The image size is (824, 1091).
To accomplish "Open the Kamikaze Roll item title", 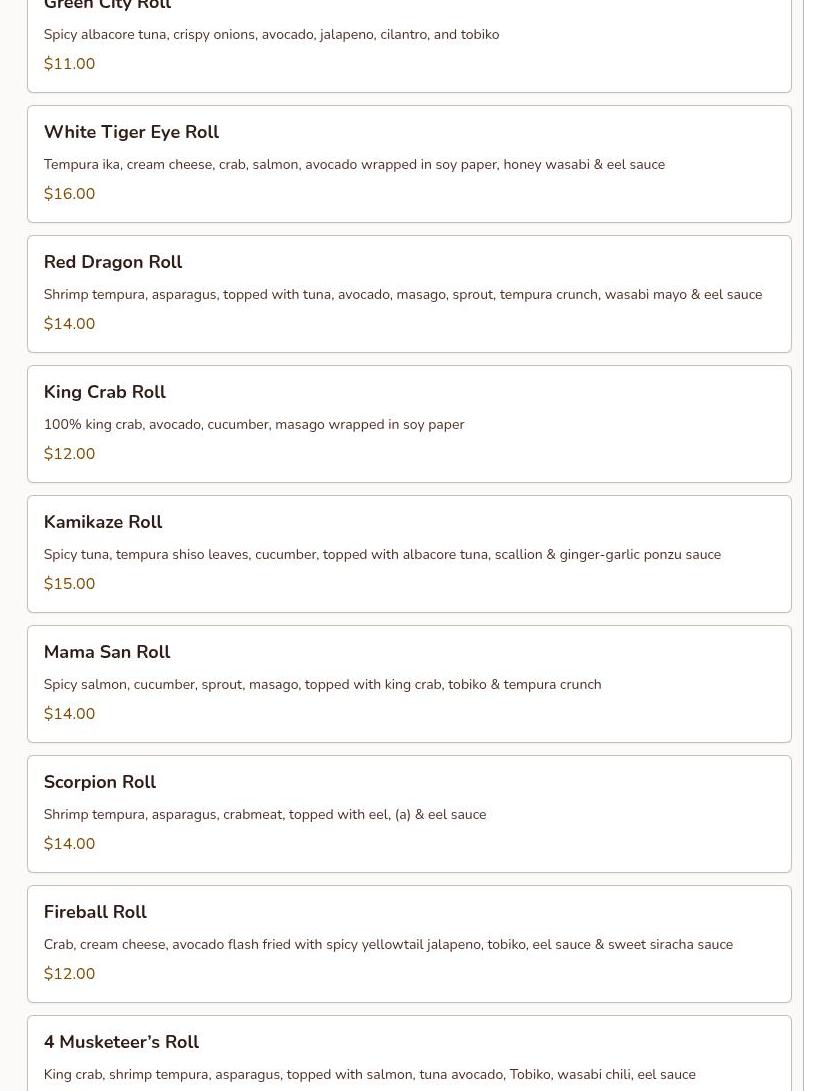I will pyautogui.click(x=103, y=522).
